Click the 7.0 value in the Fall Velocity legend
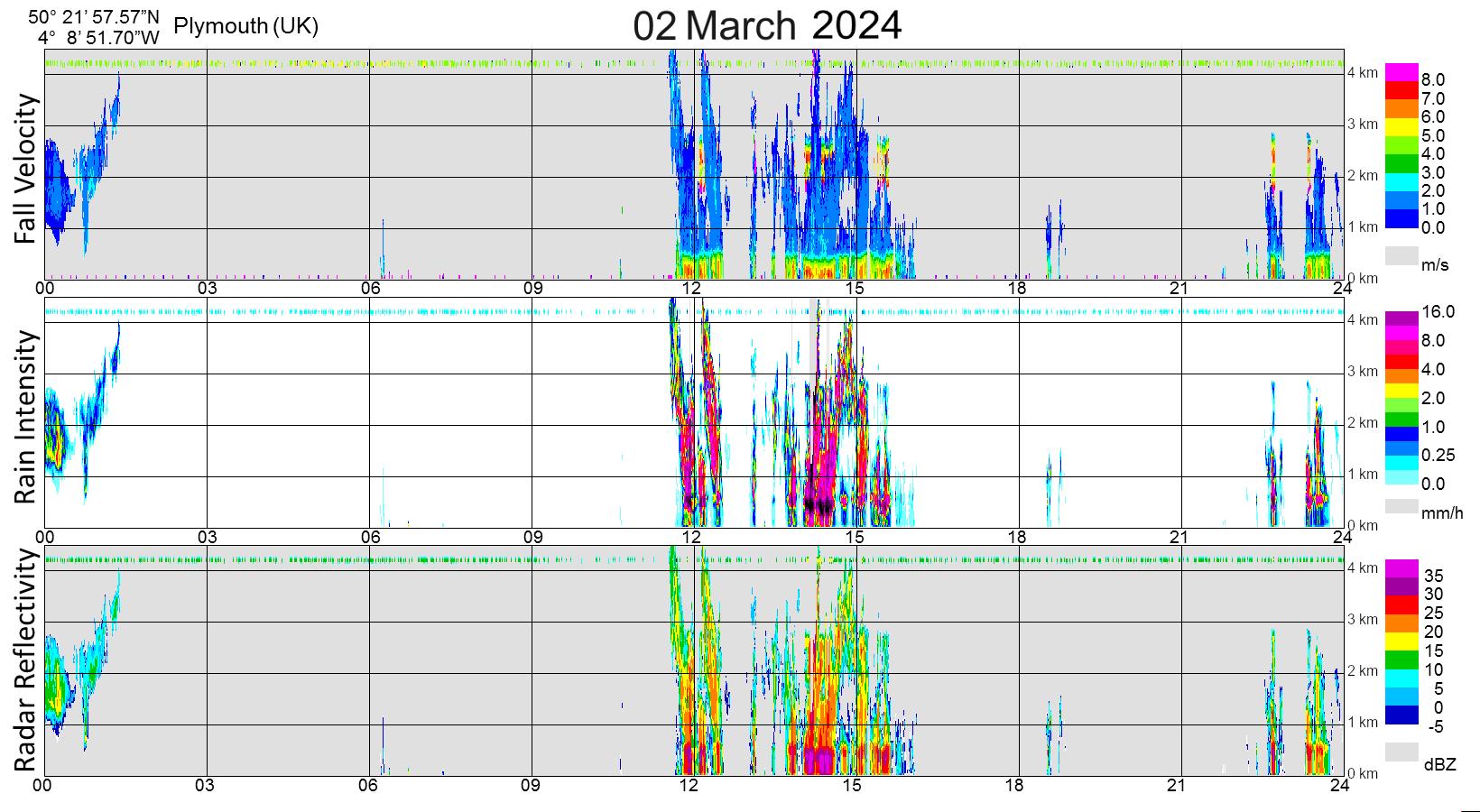 pyautogui.click(x=1433, y=98)
